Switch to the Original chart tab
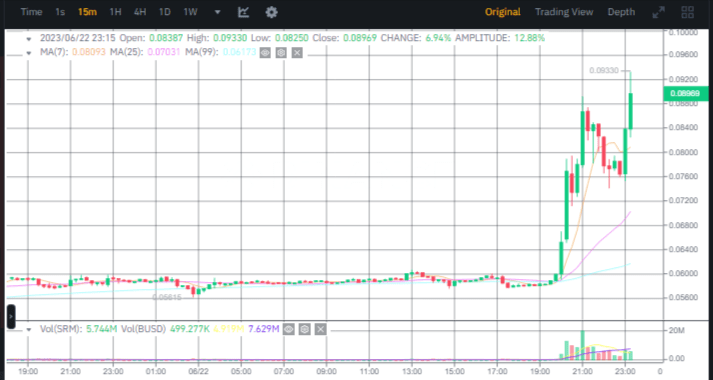 tap(502, 12)
